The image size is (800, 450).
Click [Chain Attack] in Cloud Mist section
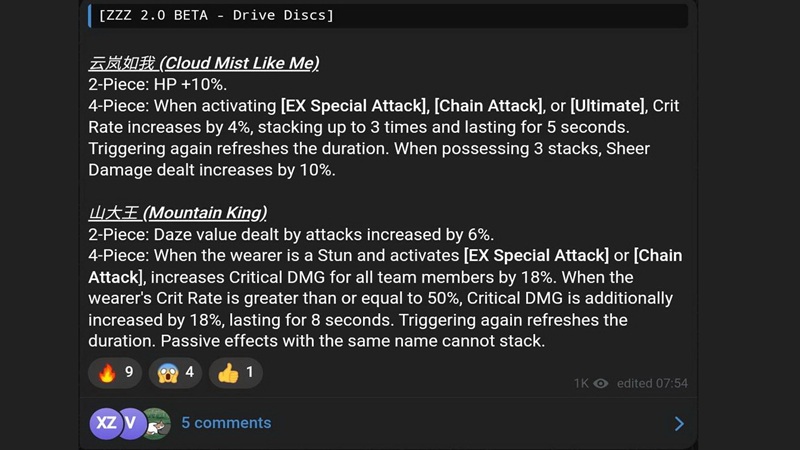click(489, 106)
